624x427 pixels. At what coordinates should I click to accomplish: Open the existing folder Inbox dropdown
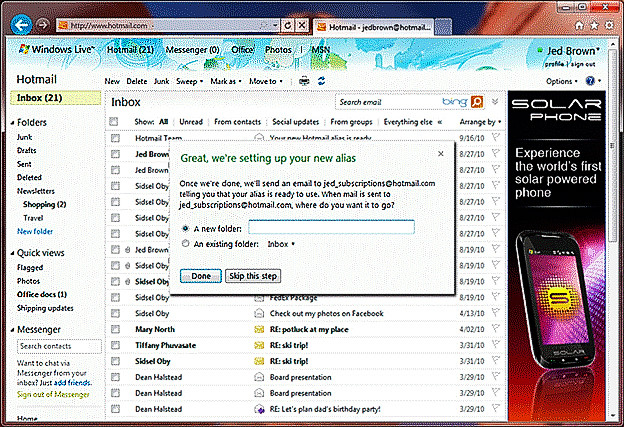(x=281, y=243)
